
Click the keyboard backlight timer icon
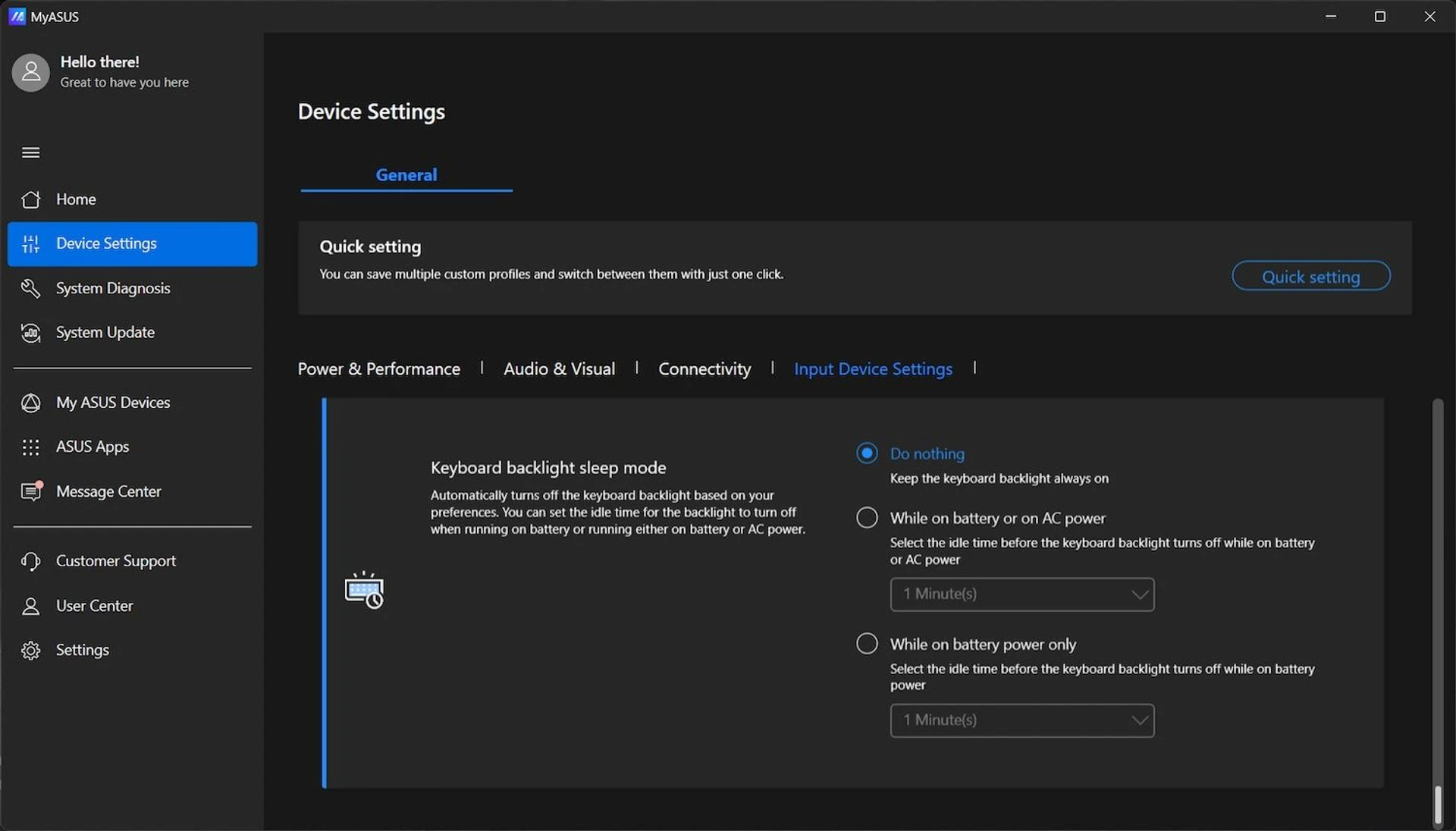pyautogui.click(x=364, y=590)
